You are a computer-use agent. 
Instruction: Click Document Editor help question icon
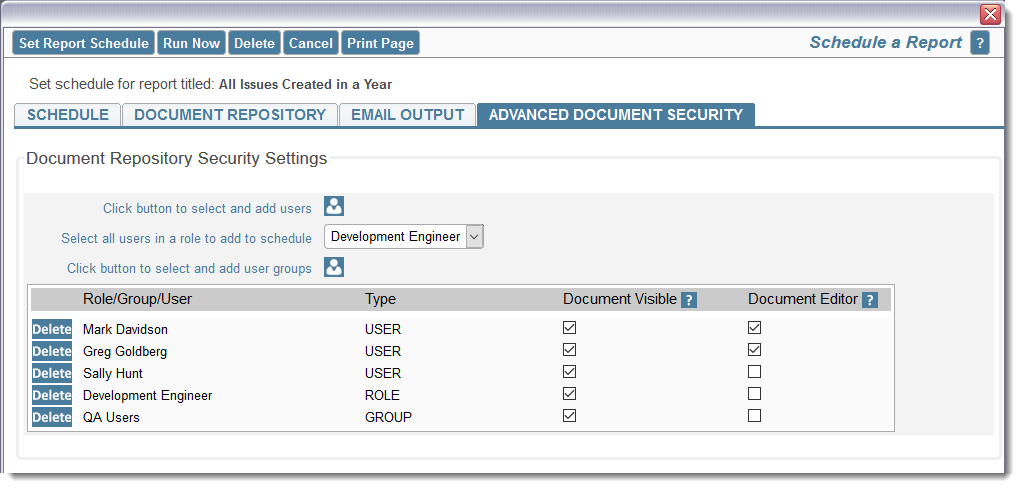pos(870,300)
